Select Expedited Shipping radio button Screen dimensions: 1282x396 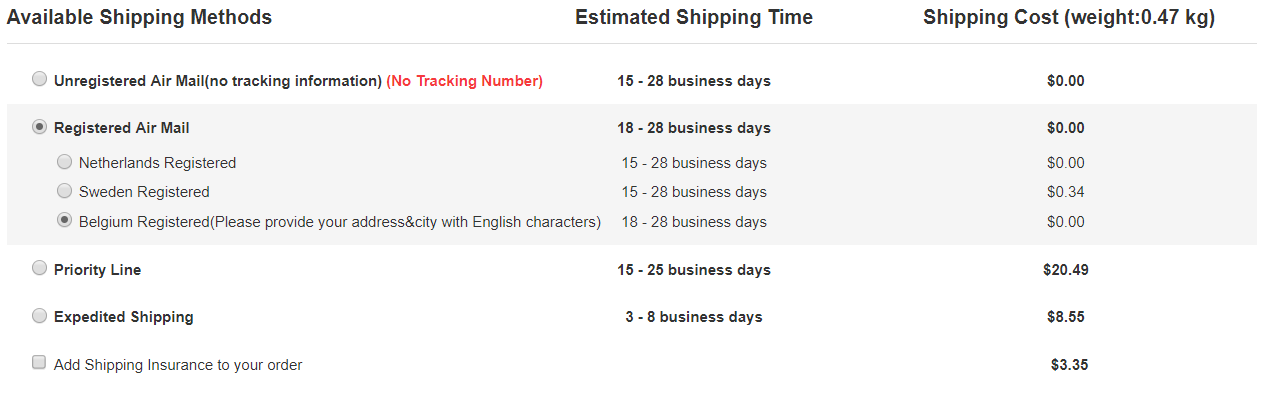[x=39, y=316]
